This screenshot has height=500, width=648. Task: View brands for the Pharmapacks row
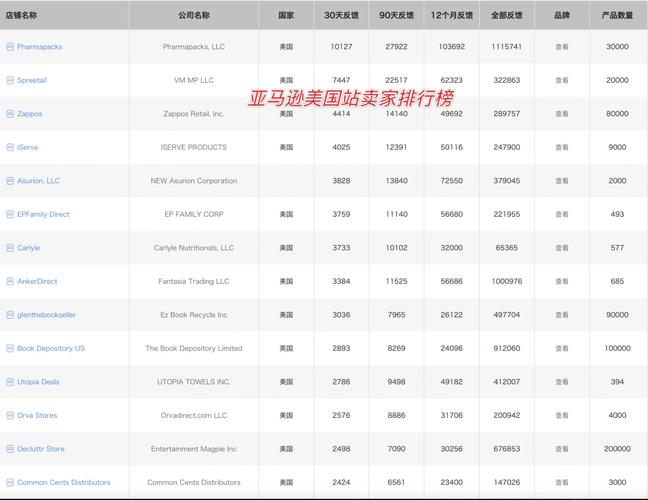point(562,47)
